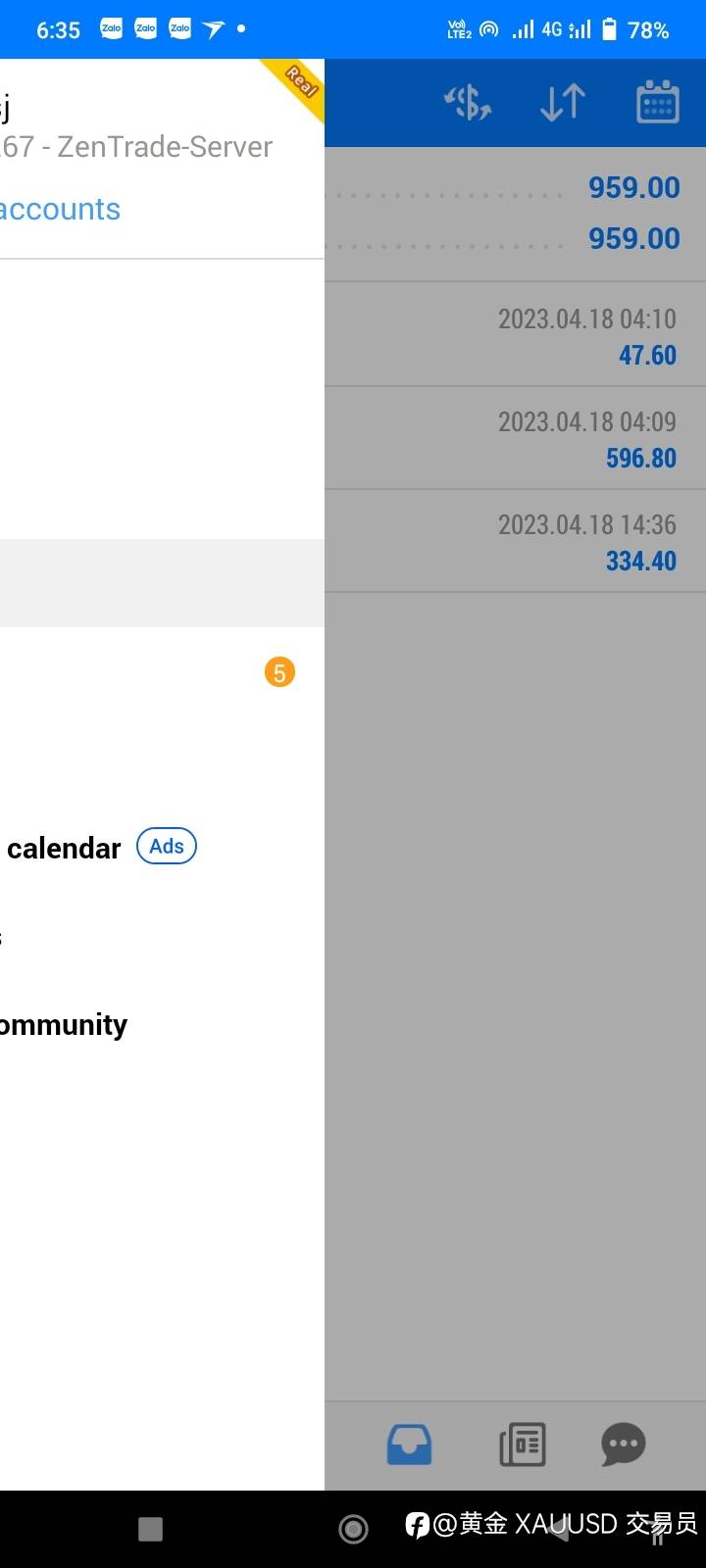Open the accounts link in drawer
Image resolution: width=706 pixels, height=1568 pixels.
(x=61, y=209)
